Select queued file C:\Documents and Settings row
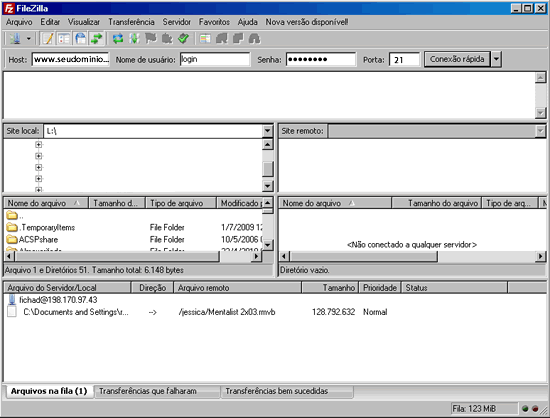 [x=75, y=312]
